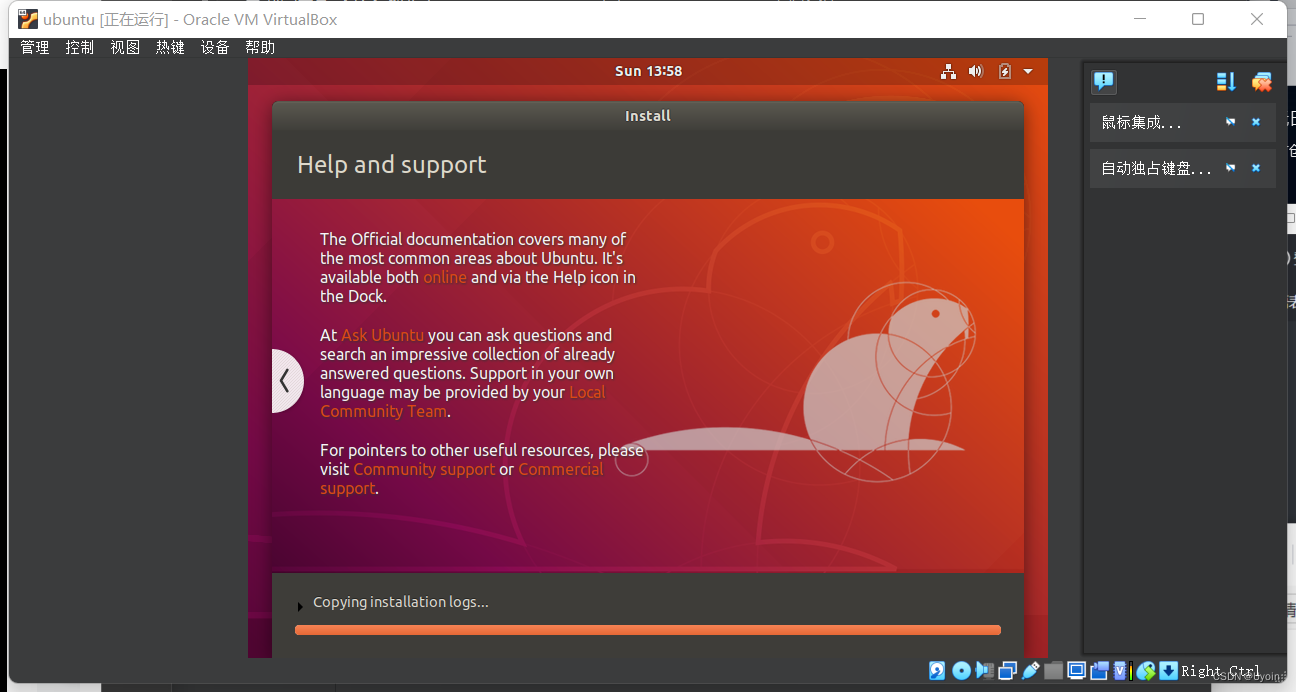Click the VirtualBox notification center speech bubble icon

click(x=1104, y=82)
